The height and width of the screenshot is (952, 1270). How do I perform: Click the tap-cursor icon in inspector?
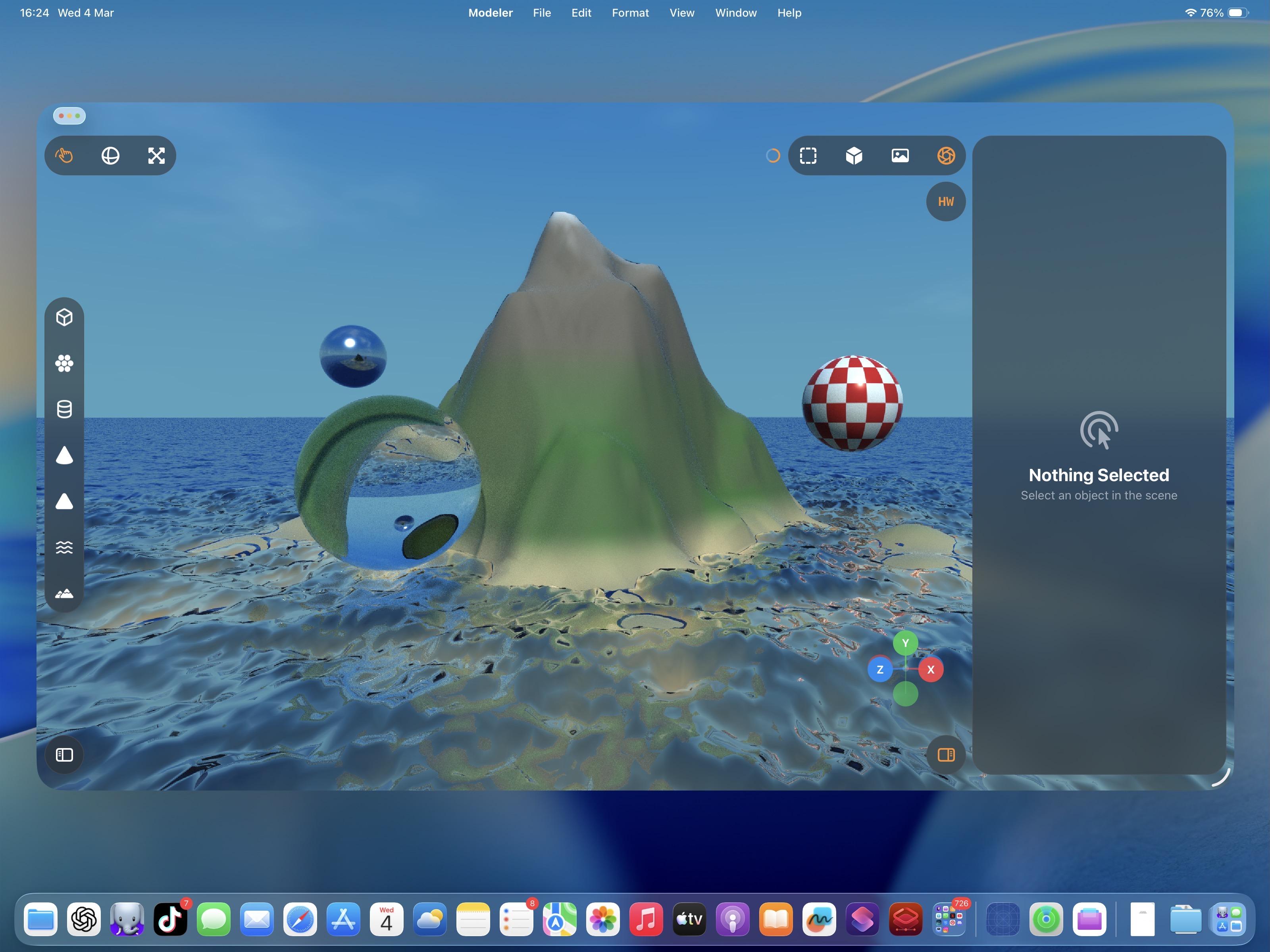[x=1098, y=430]
